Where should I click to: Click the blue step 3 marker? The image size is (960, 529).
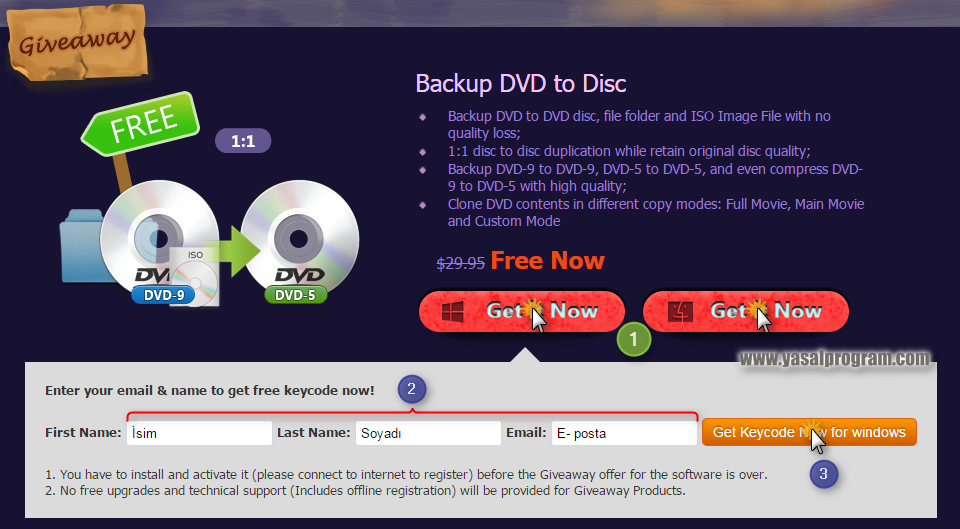coord(823,473)
